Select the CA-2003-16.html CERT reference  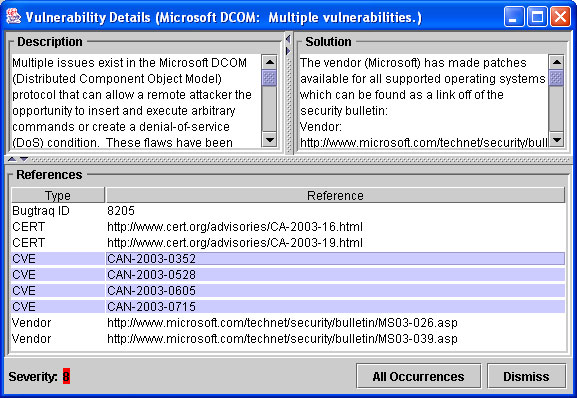[335, 227]
